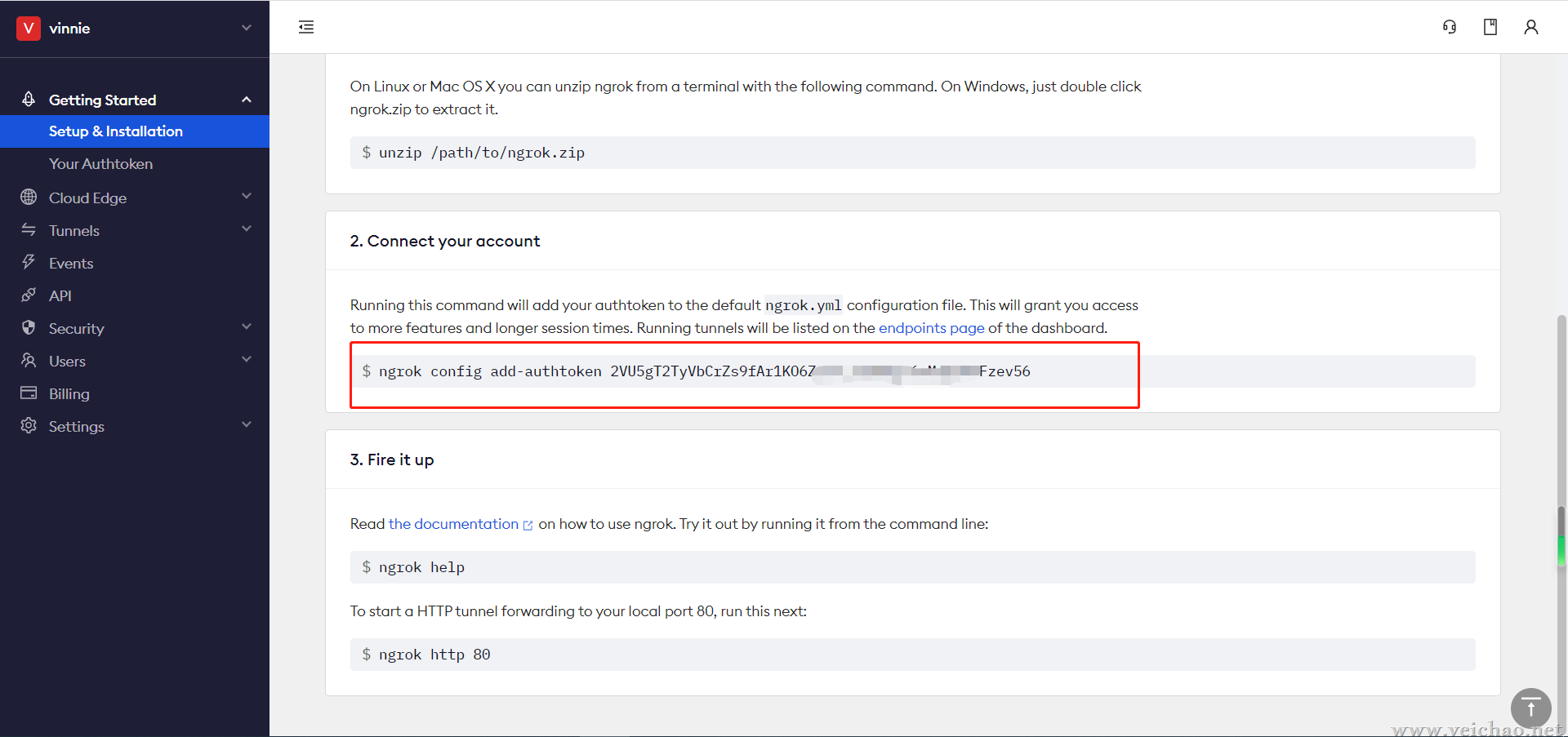Screen dimensions: 1568x737
Task: Open the endpoints page link
Action: 931,328
